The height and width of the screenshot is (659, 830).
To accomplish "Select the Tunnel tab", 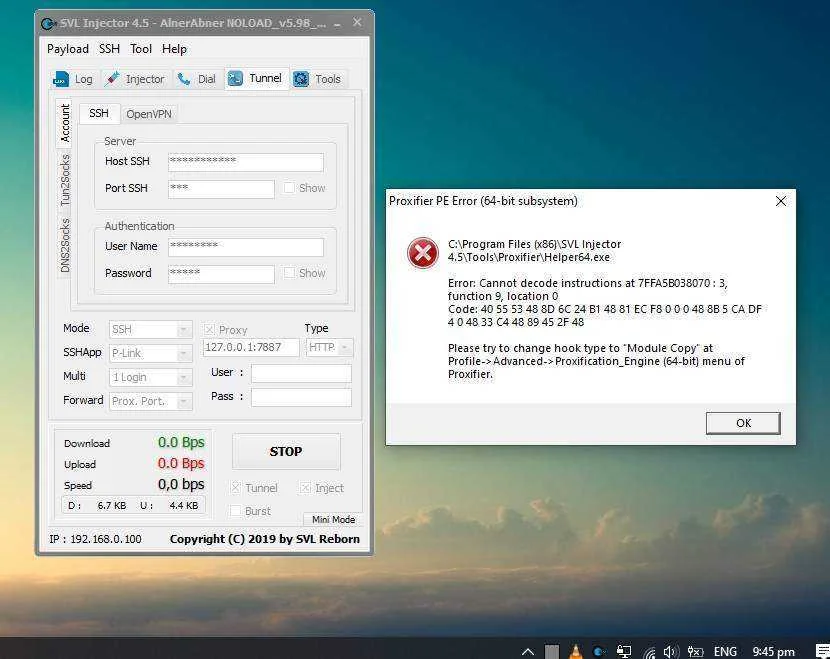I will click(256, 78).
